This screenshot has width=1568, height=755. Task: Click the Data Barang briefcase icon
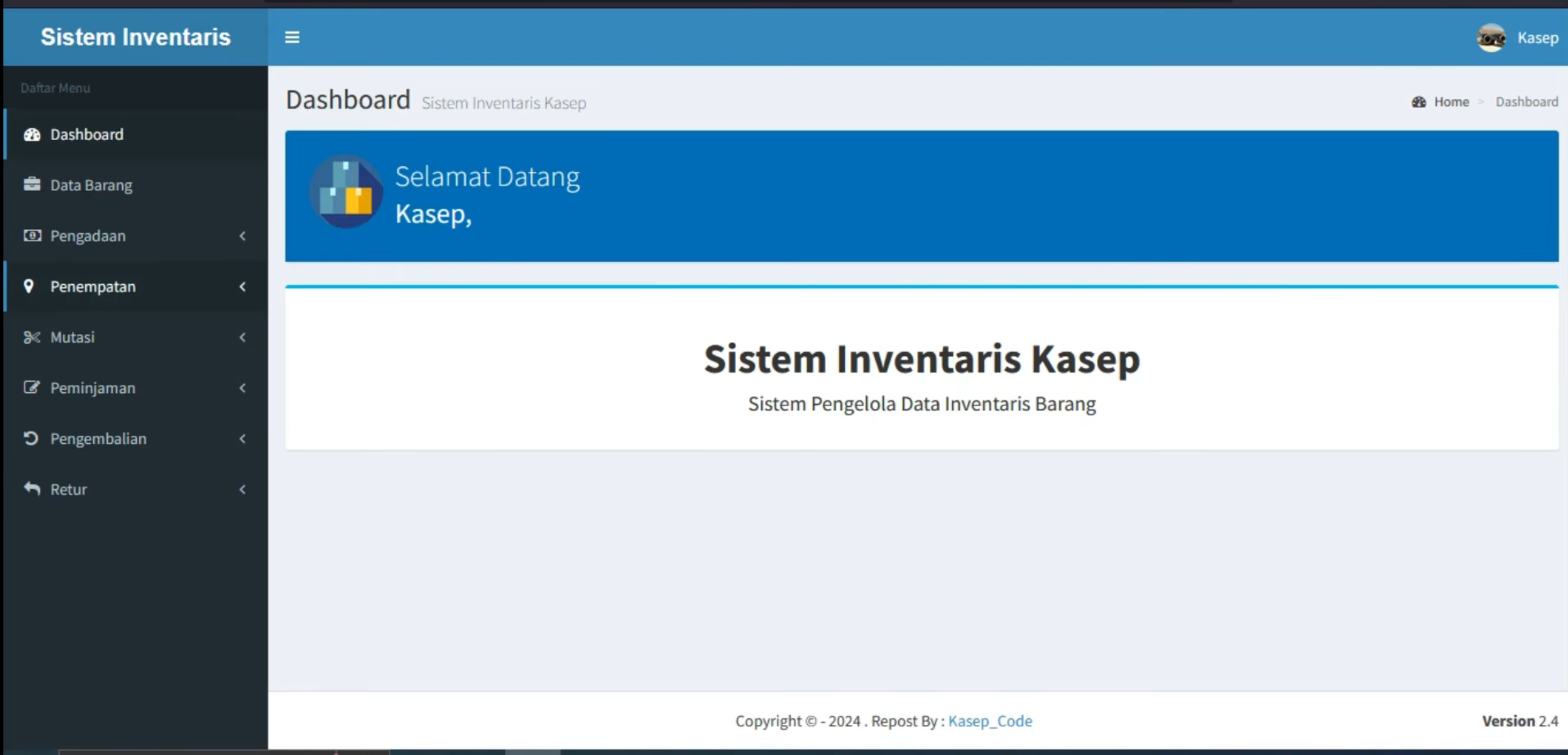click(32, 185)
